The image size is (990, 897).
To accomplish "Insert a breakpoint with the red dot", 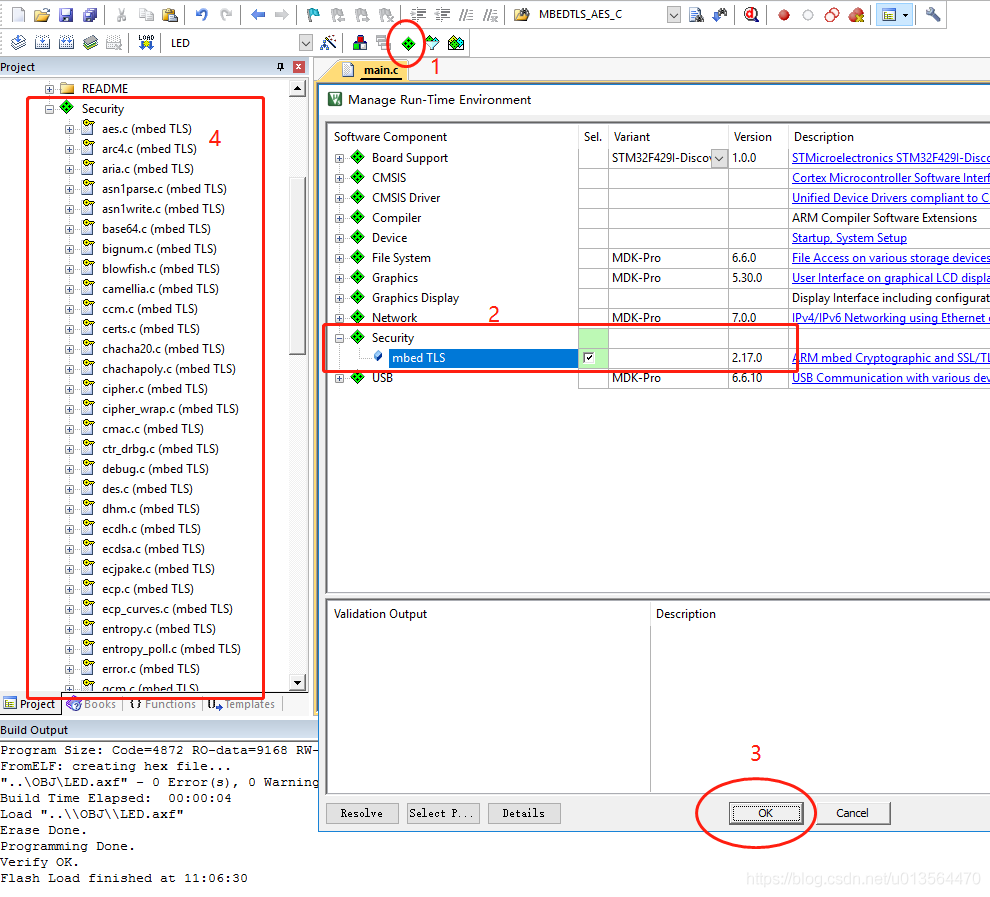I will pyautogui.click(x=784, y=15).
